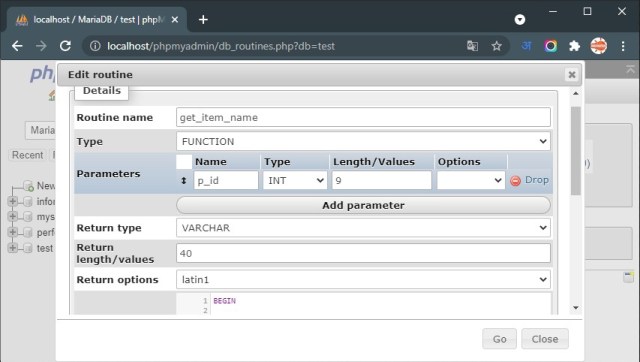Open the Recent tab in sidebar
This screenshot has height=362, width=640.
[27, 155]
